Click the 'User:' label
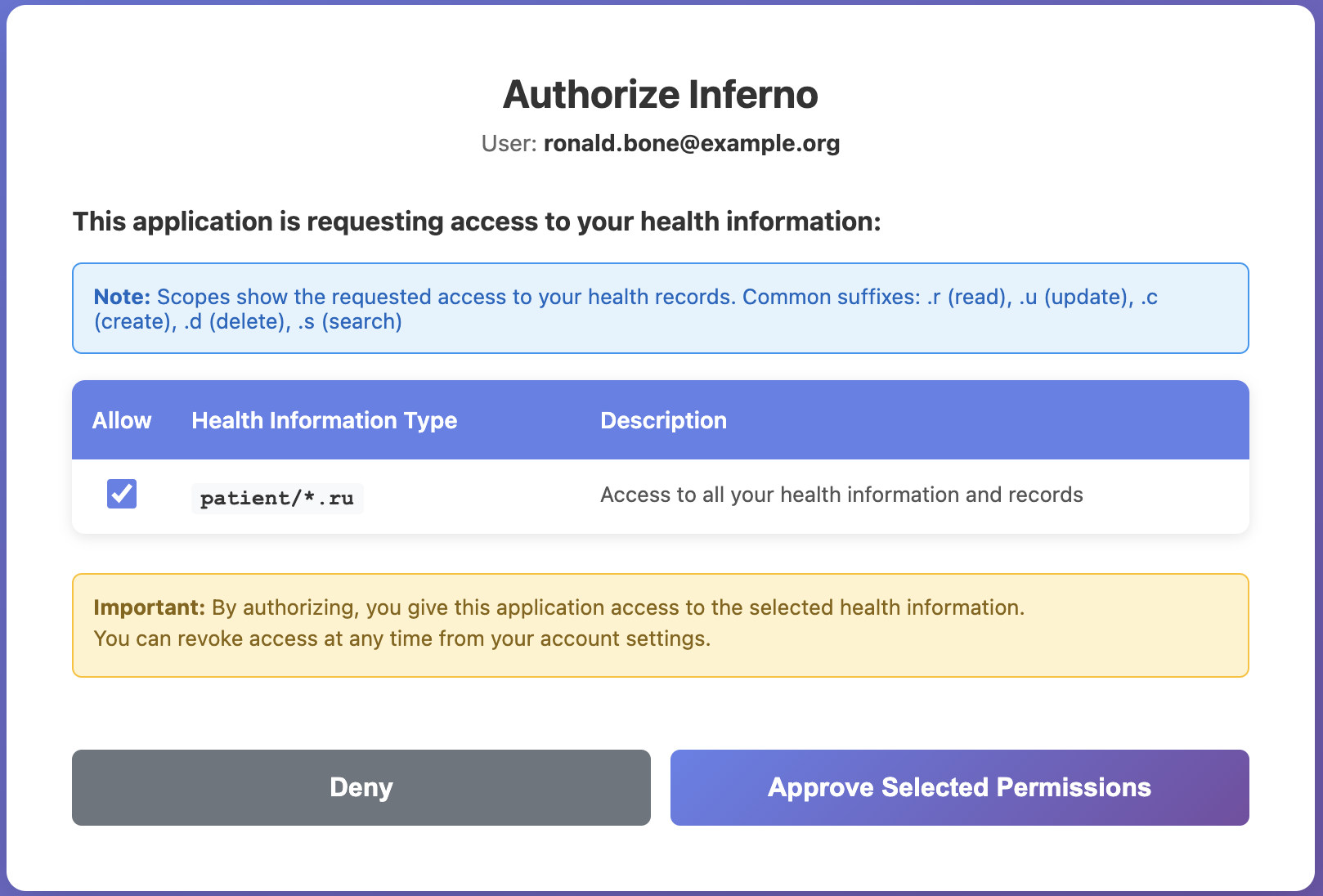The width and height of the screenshot is (1323, 896). coord(508,143)
